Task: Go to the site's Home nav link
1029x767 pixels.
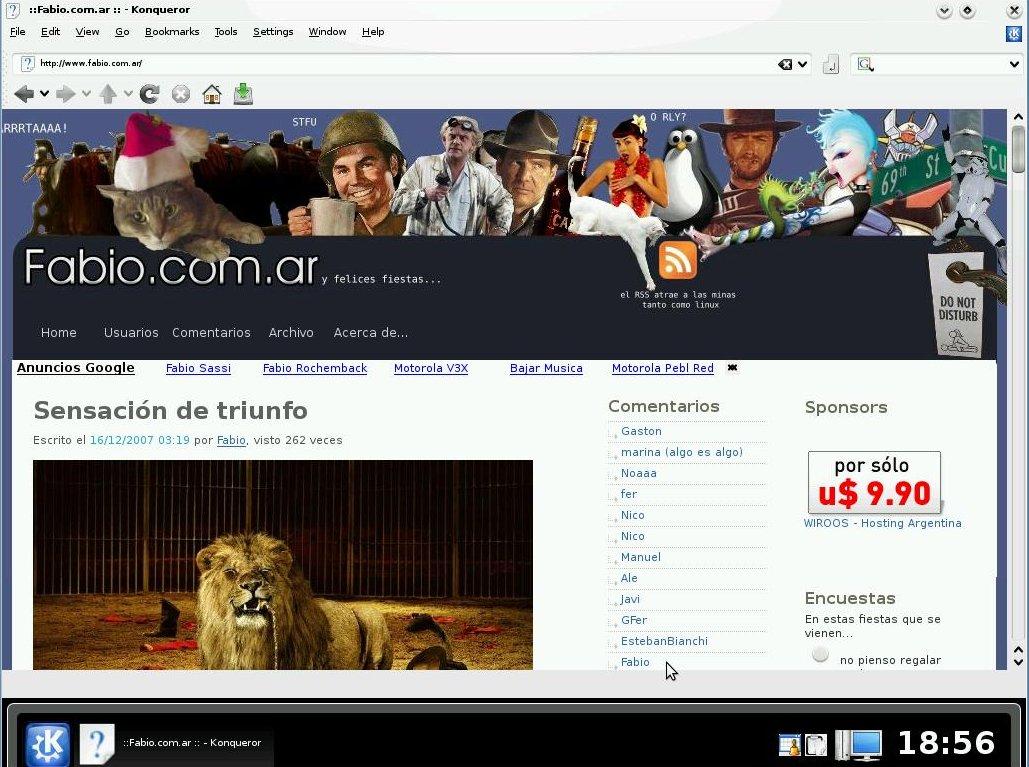Action: click(58, 333)
